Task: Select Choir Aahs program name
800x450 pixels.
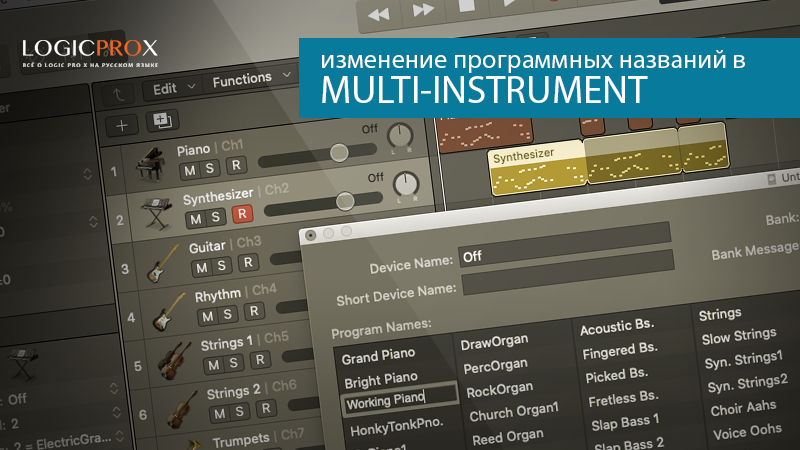Action: pyautogui.click(x=743, y=408)
